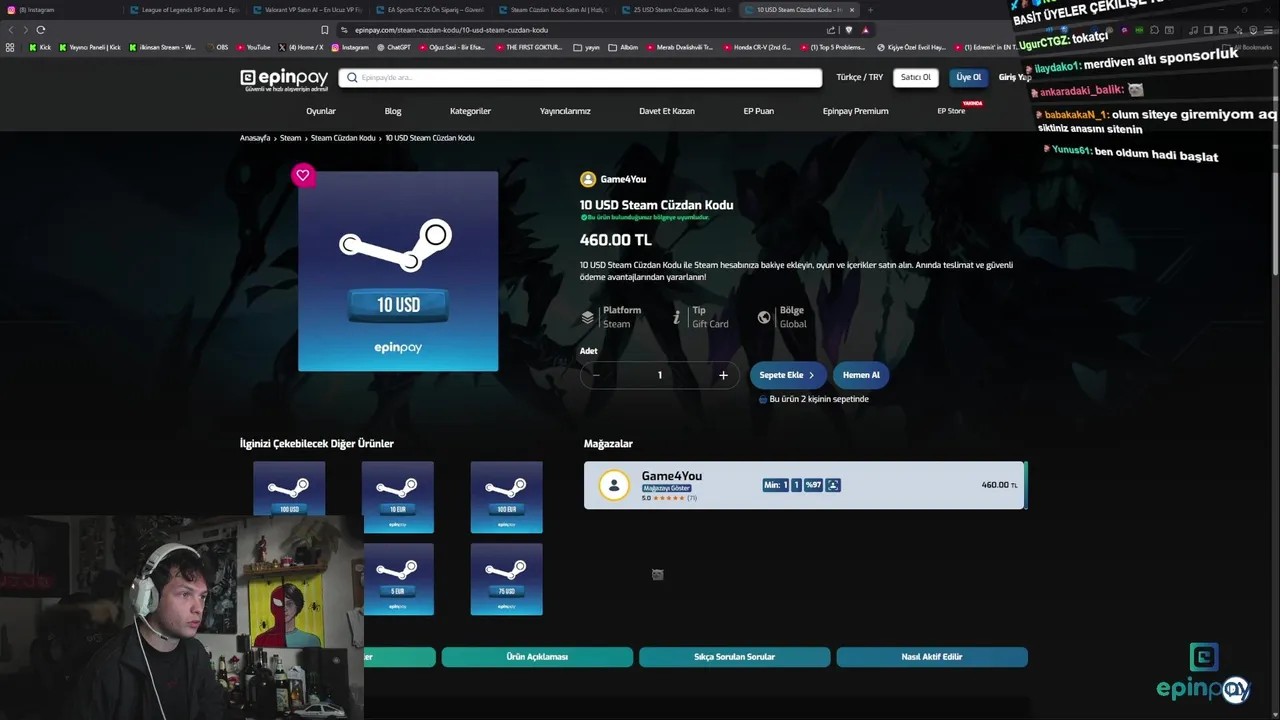Open the 100 EUR Steam card thumbnail
The height and width of the screenshot is (720, 1280).
(507, 497)
